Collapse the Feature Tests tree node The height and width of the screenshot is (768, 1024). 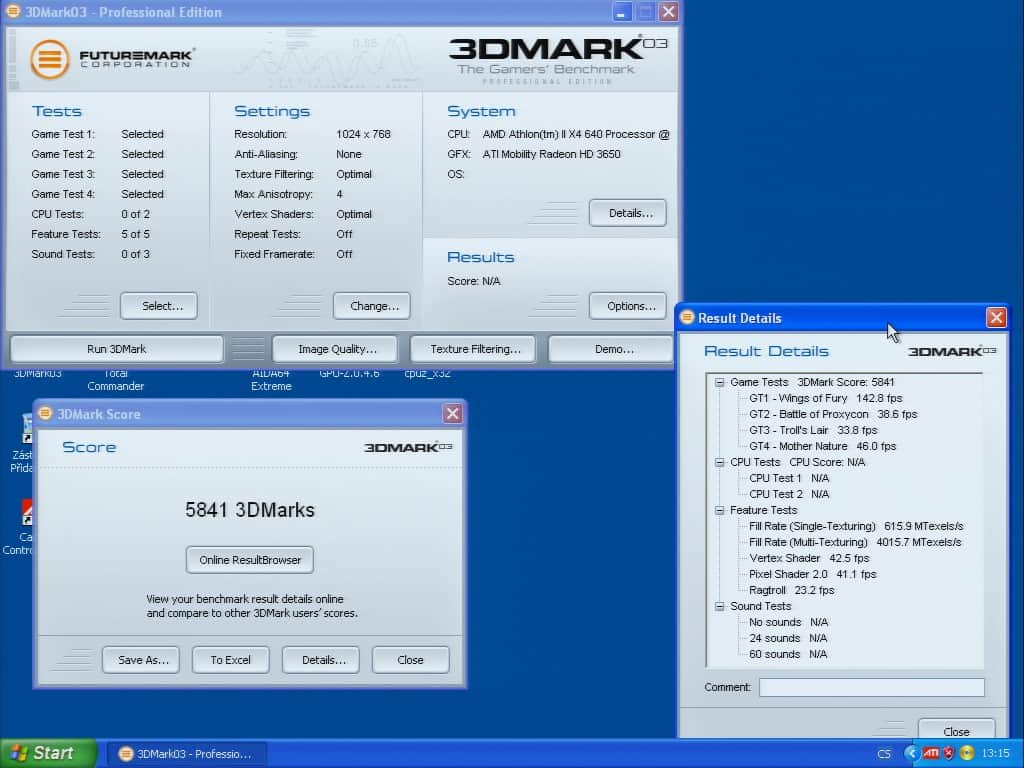click(x=719, y=510)
